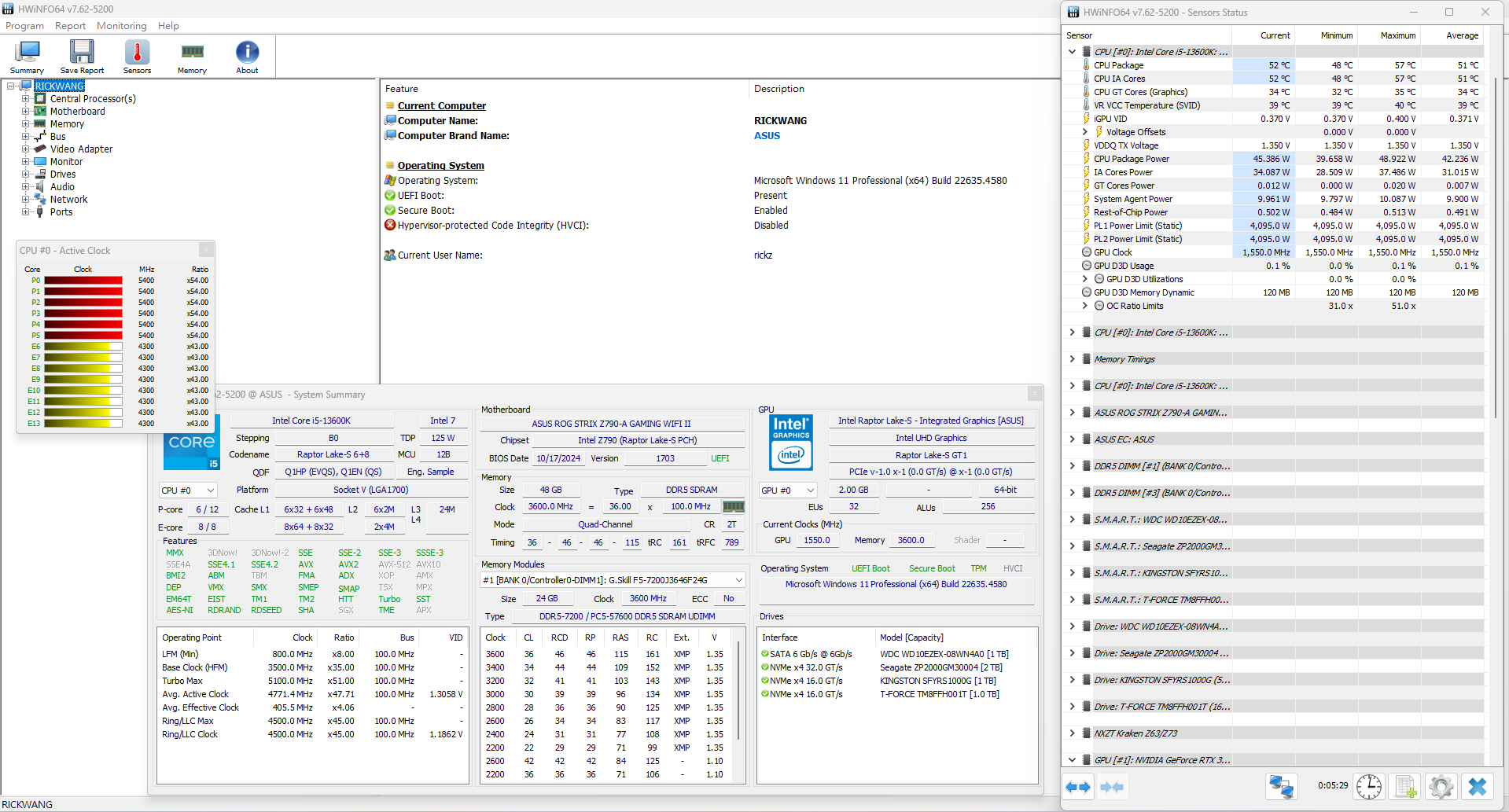
Task: Click the E6 core clock usage bar
Action: click(83, 347)
